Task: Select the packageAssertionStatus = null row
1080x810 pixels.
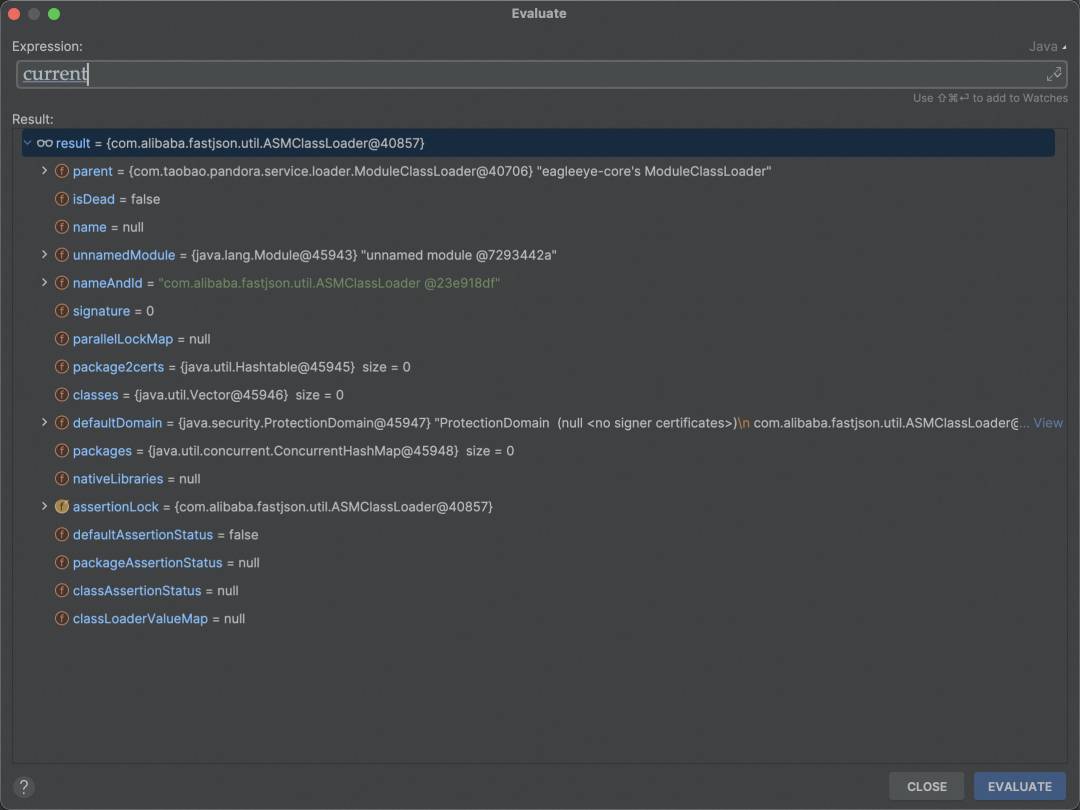Action: pos(538,563)
